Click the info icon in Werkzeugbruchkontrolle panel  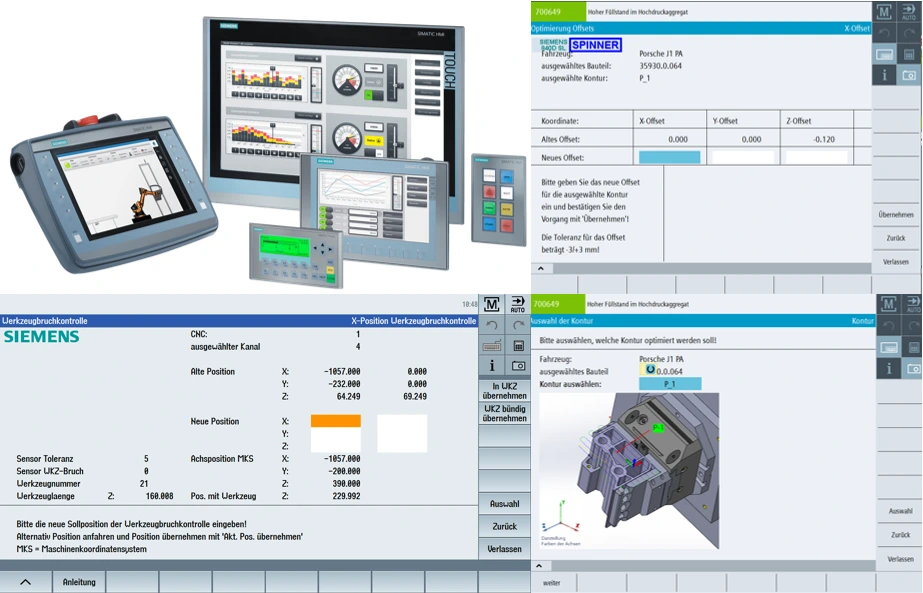(x=491, y=366)
